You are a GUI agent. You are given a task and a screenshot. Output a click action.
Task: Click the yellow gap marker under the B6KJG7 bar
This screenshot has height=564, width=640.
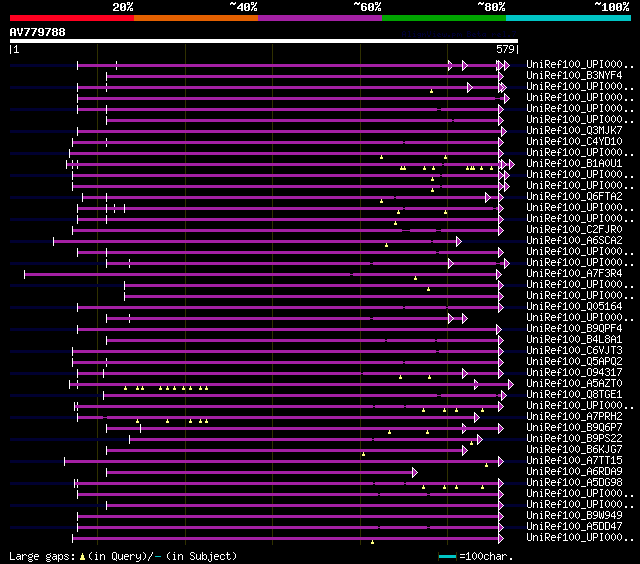click(x=363, y=454)
